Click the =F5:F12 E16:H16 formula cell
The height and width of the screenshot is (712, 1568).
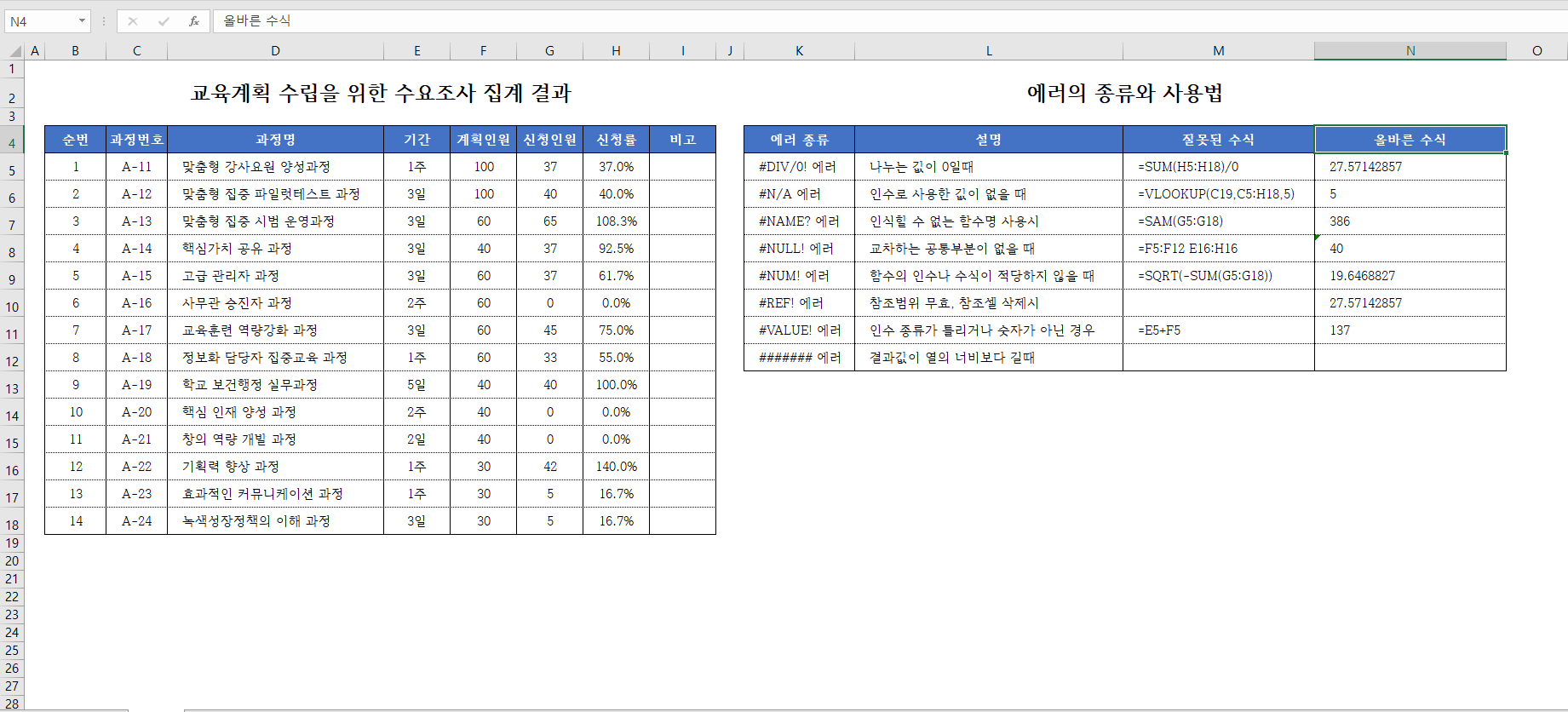click(1219, 249)
